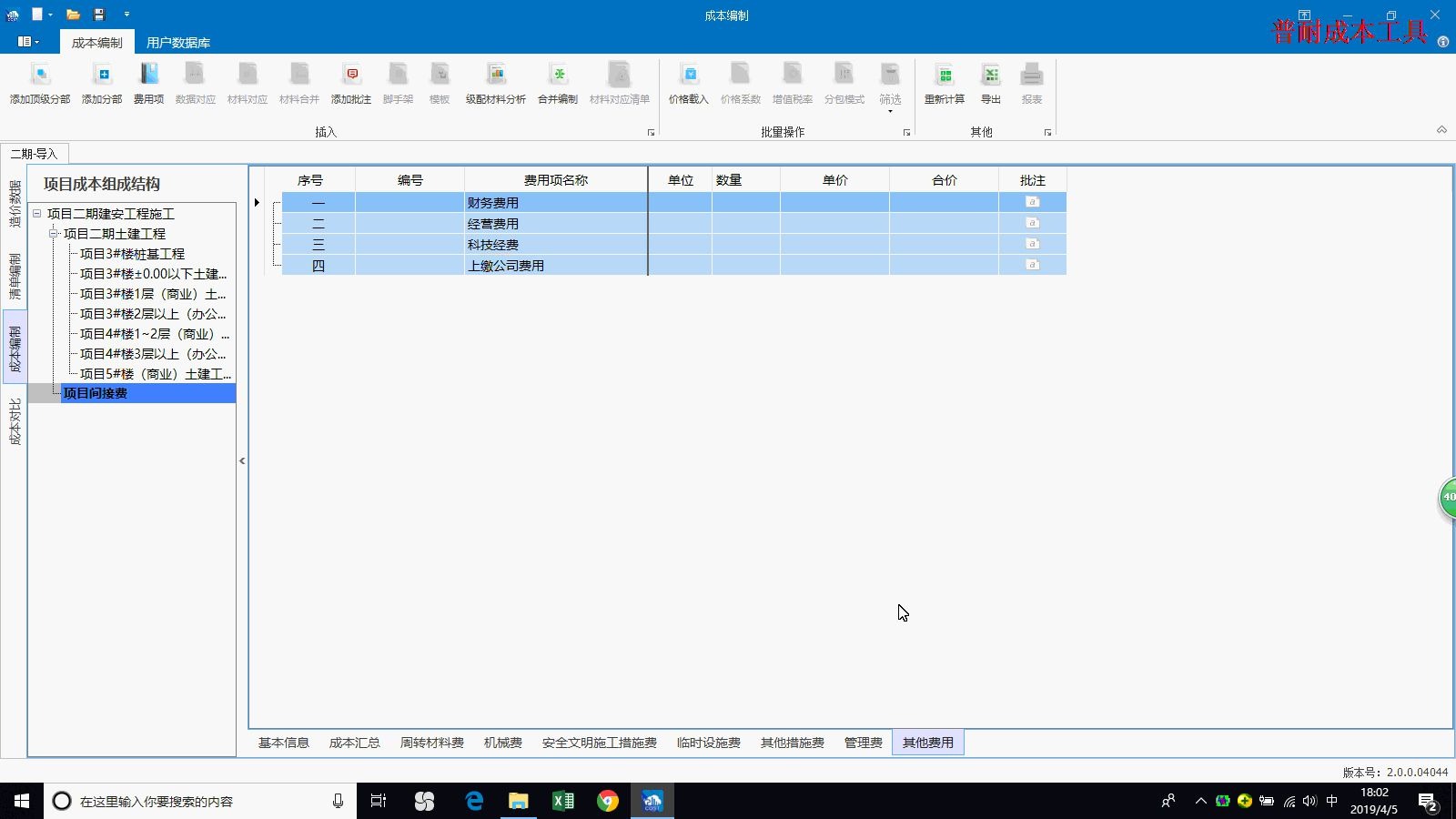1456x819 pixels.
Task: Select the 二期-导入 document tab
Action: [34, 154]
